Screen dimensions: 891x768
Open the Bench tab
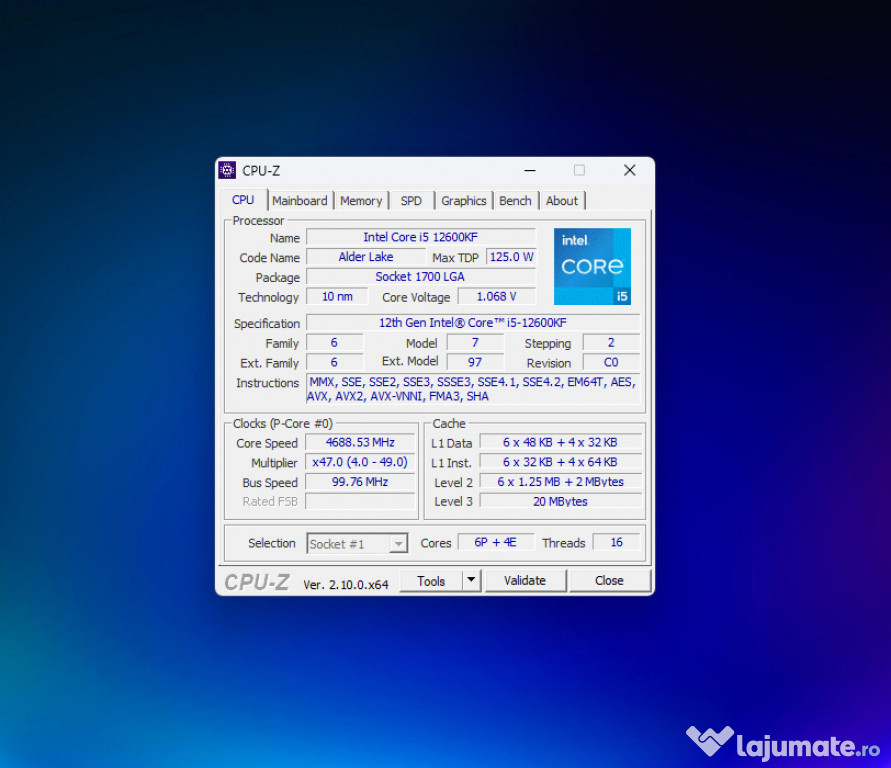click(515, 201)
